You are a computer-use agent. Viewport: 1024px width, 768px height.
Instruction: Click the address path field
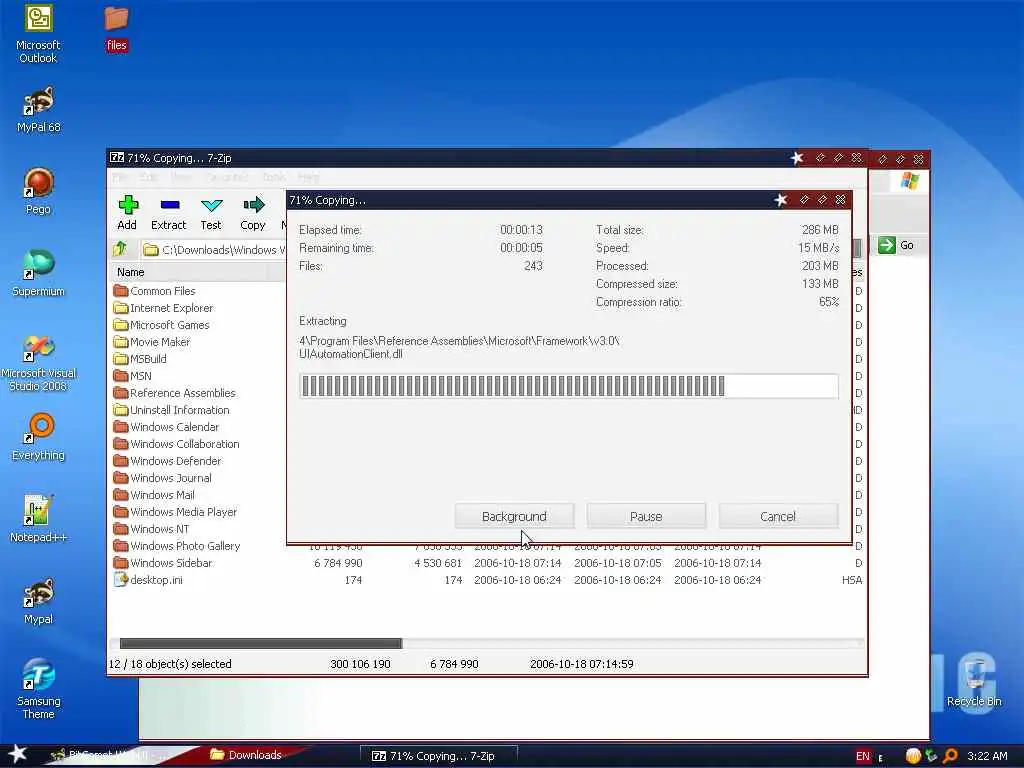pos(214,249)
